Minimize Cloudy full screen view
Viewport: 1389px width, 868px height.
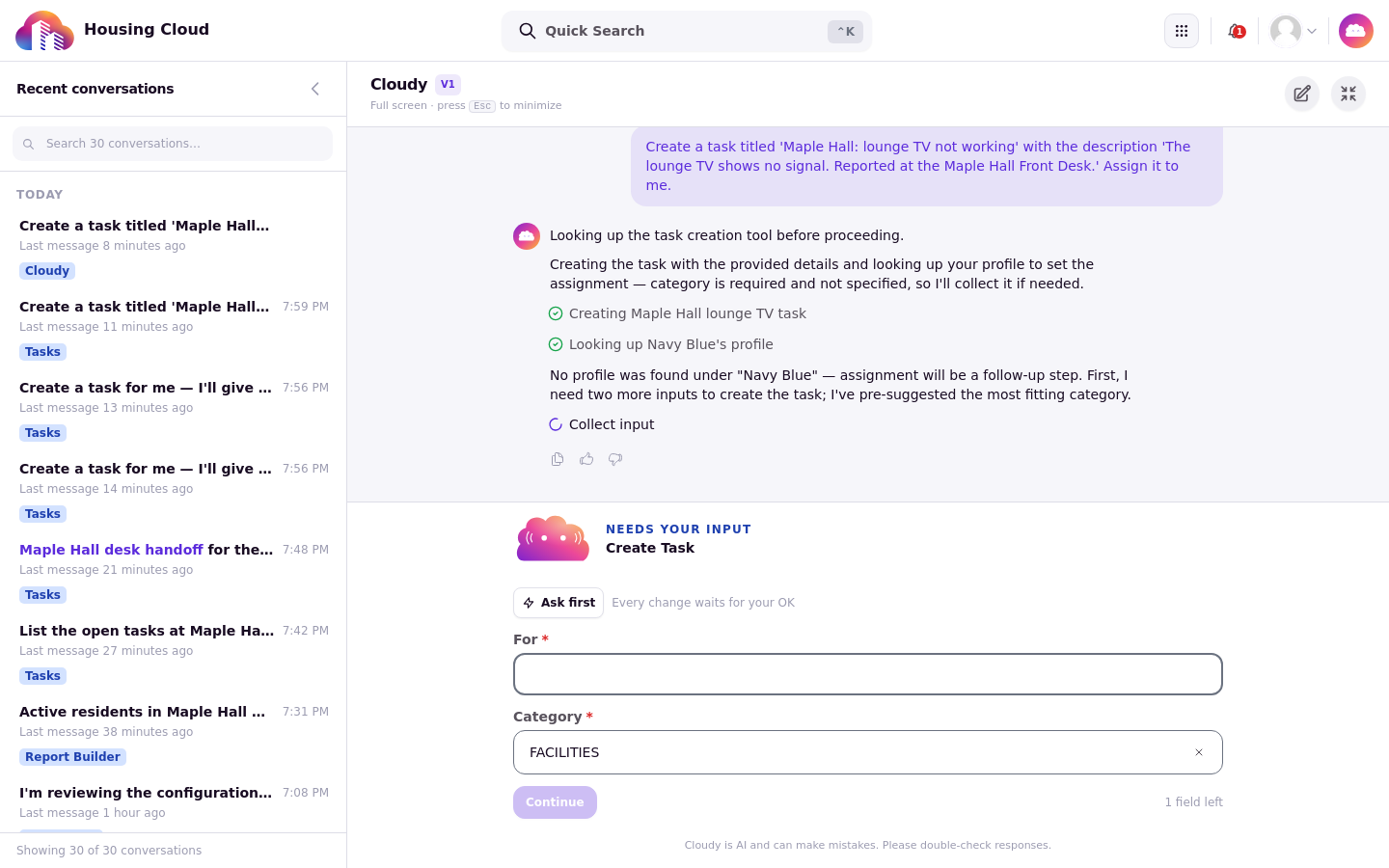[x=1348, y=94]
